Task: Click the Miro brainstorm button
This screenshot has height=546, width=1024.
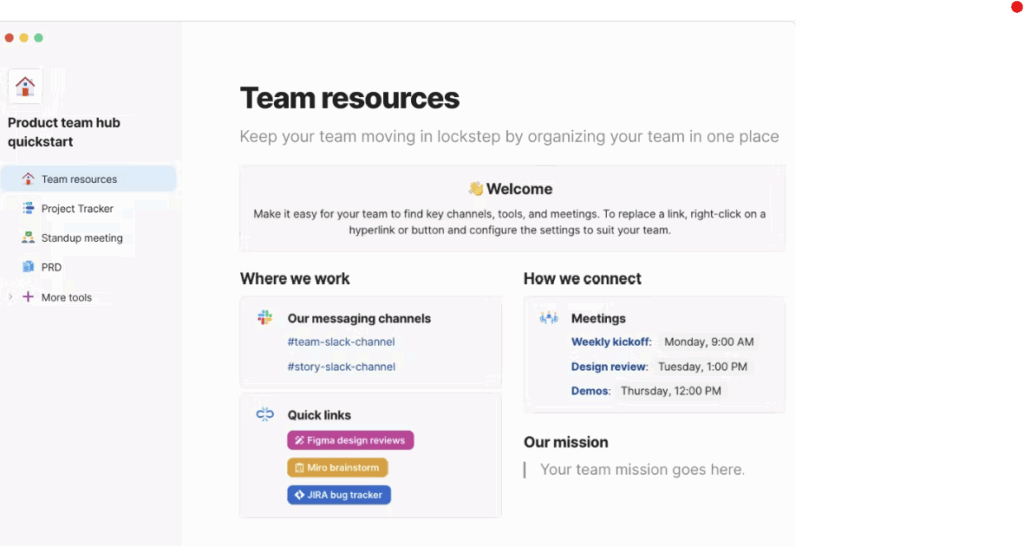Action: click(337, 467)
